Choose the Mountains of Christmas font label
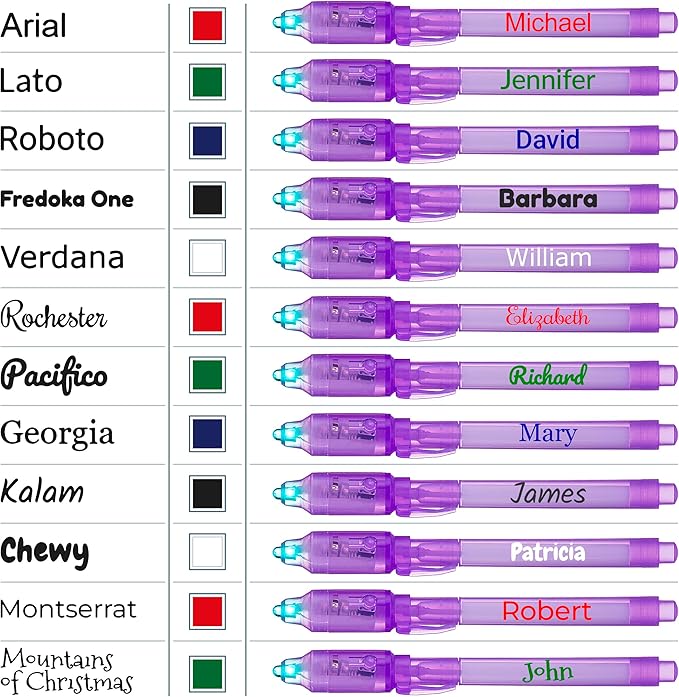679x697 pixels. click(x=67, y=671)
